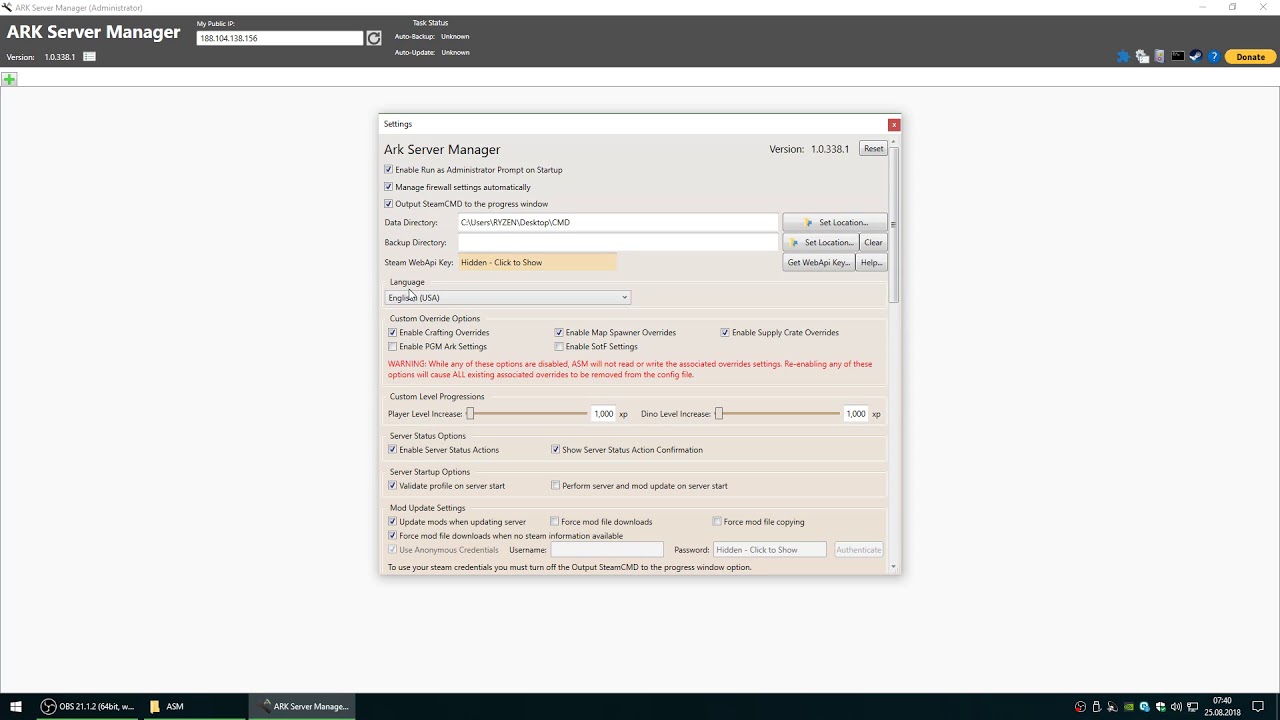Close the Settings dialog
The width and height of the screenshot is (1280, 720).
point(894,124)
